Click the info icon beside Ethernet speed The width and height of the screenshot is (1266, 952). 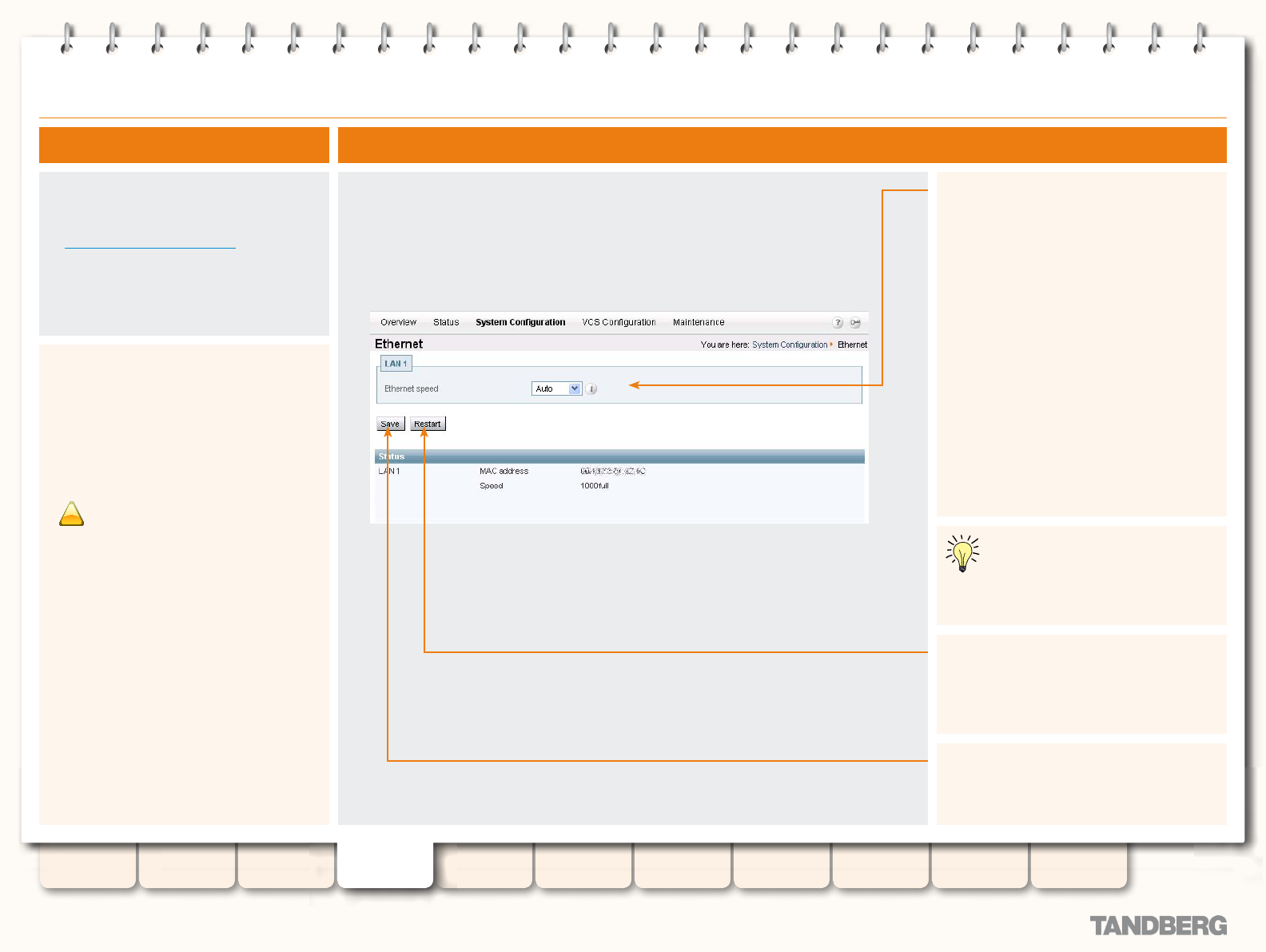(591, 389)
